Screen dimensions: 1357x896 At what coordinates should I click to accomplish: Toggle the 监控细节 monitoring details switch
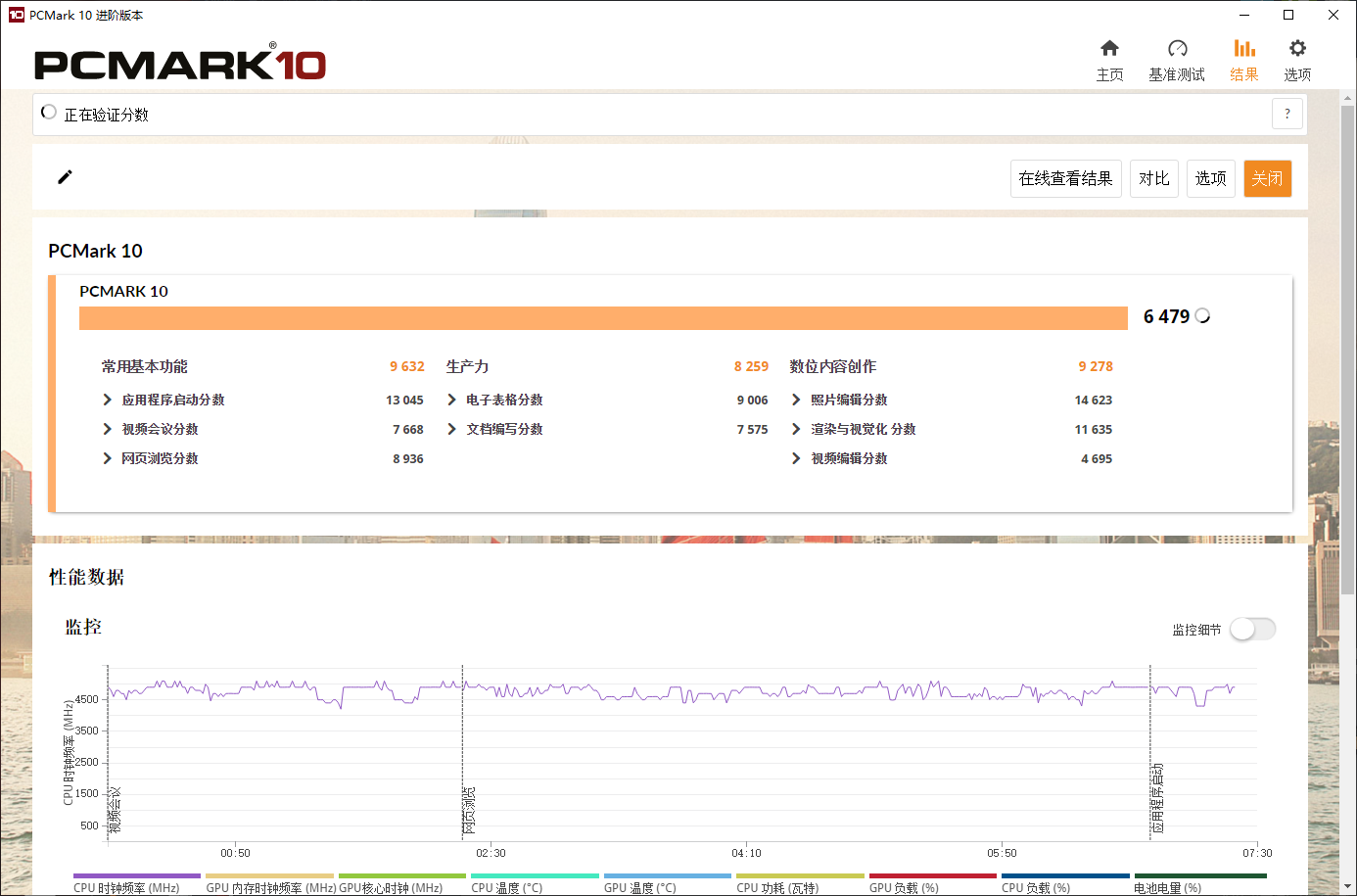coord(1252,629)
